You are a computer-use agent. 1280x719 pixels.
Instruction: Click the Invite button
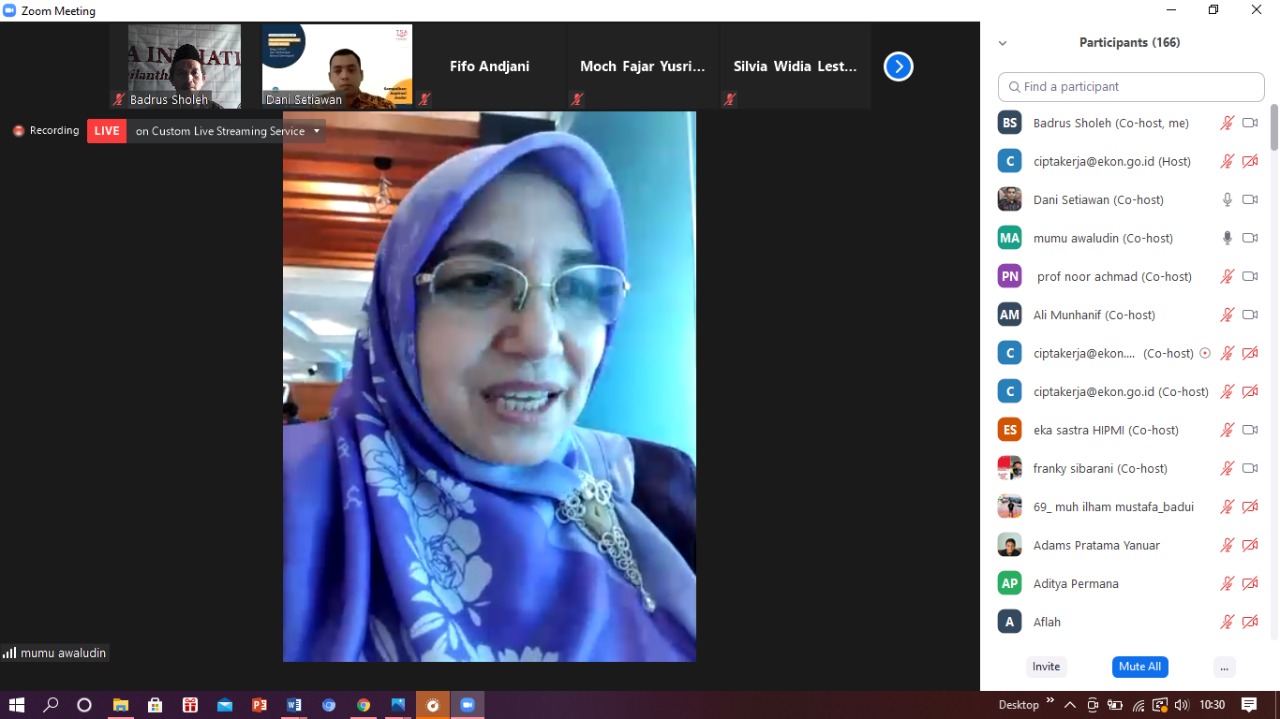click(x=1046, y=667)
